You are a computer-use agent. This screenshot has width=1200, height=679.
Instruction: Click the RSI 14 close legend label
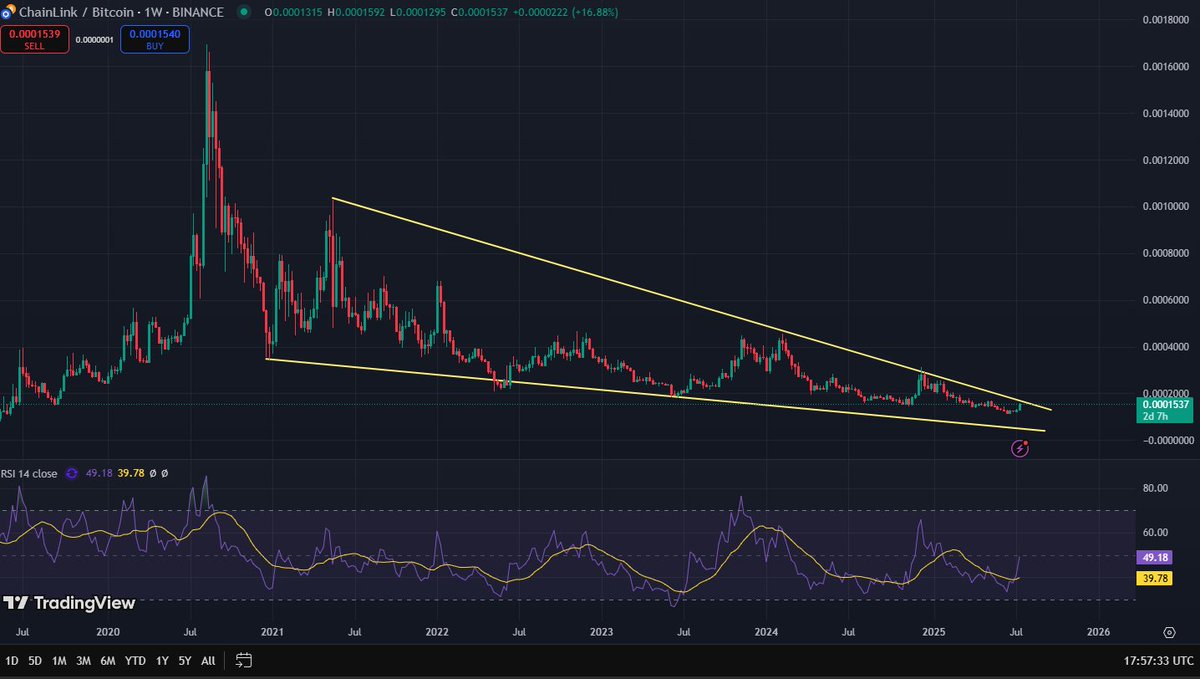(x=30, y=473)
